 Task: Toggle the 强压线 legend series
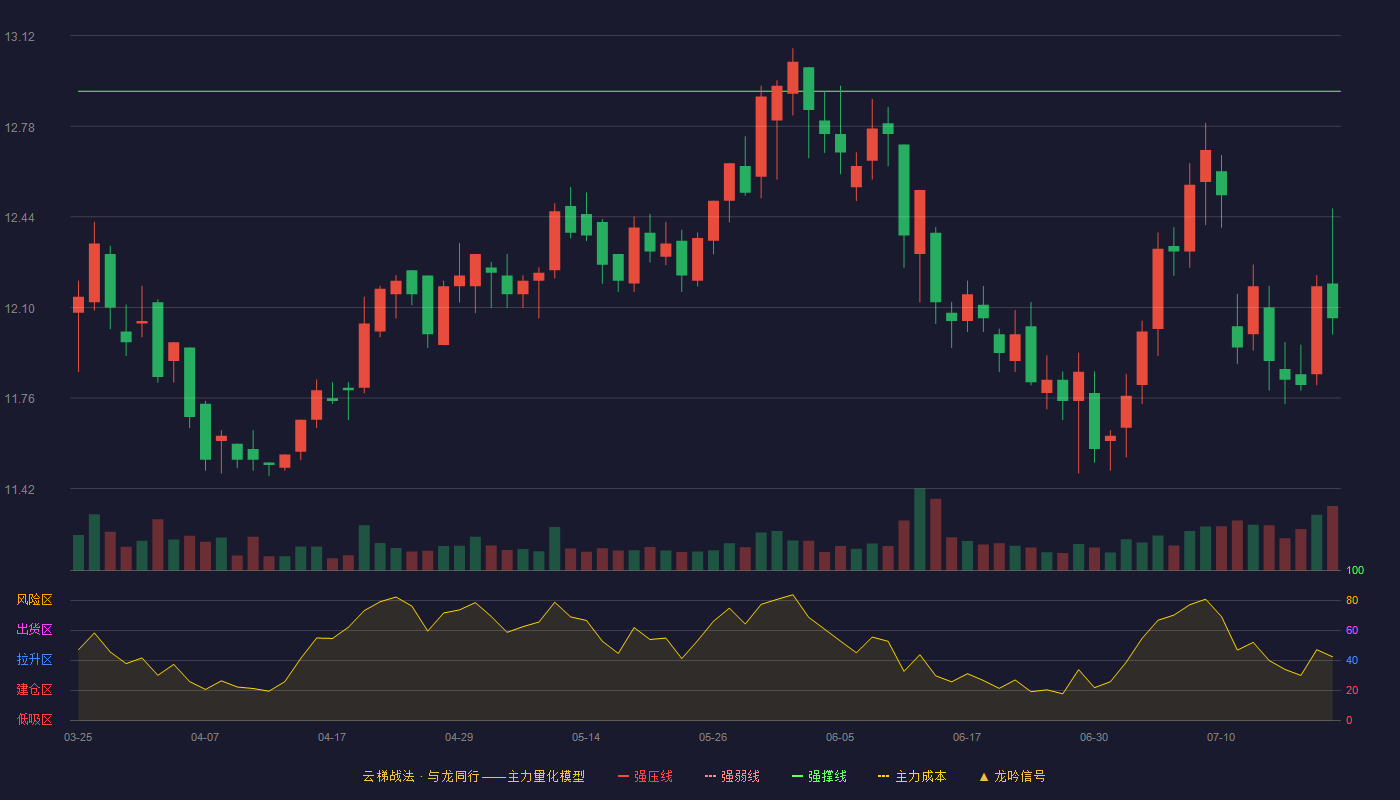pos(645,776)
